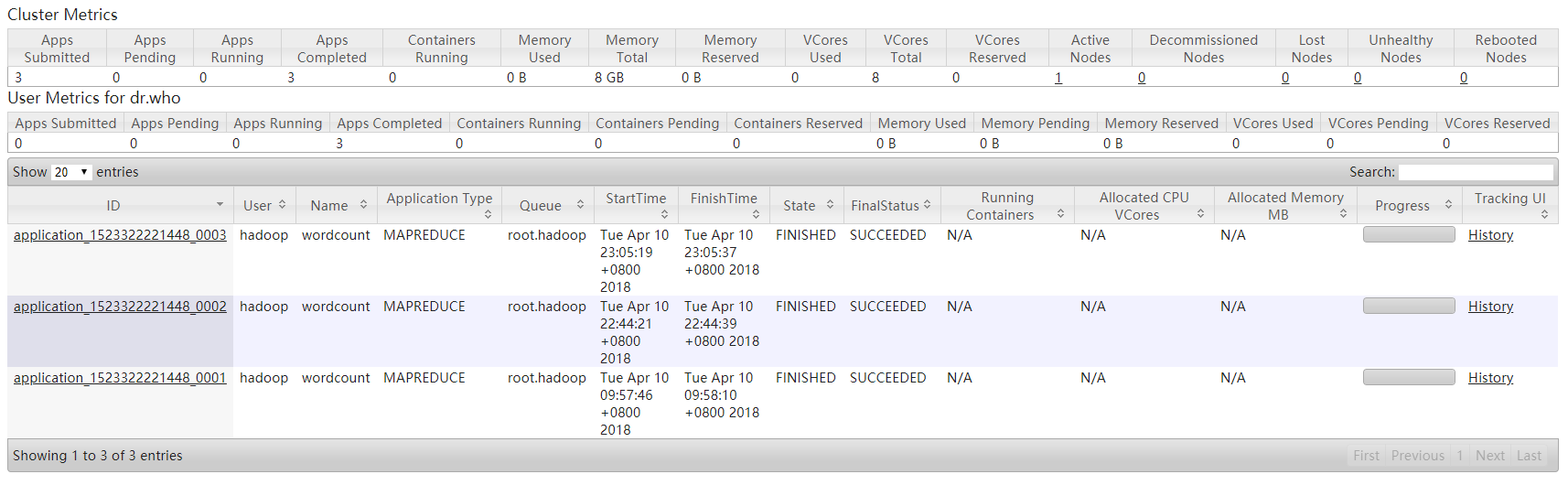Sort applications by Name column
The width and height of the screenshot is (1568, 485).
pyautogui.click(x=363, y=205)
